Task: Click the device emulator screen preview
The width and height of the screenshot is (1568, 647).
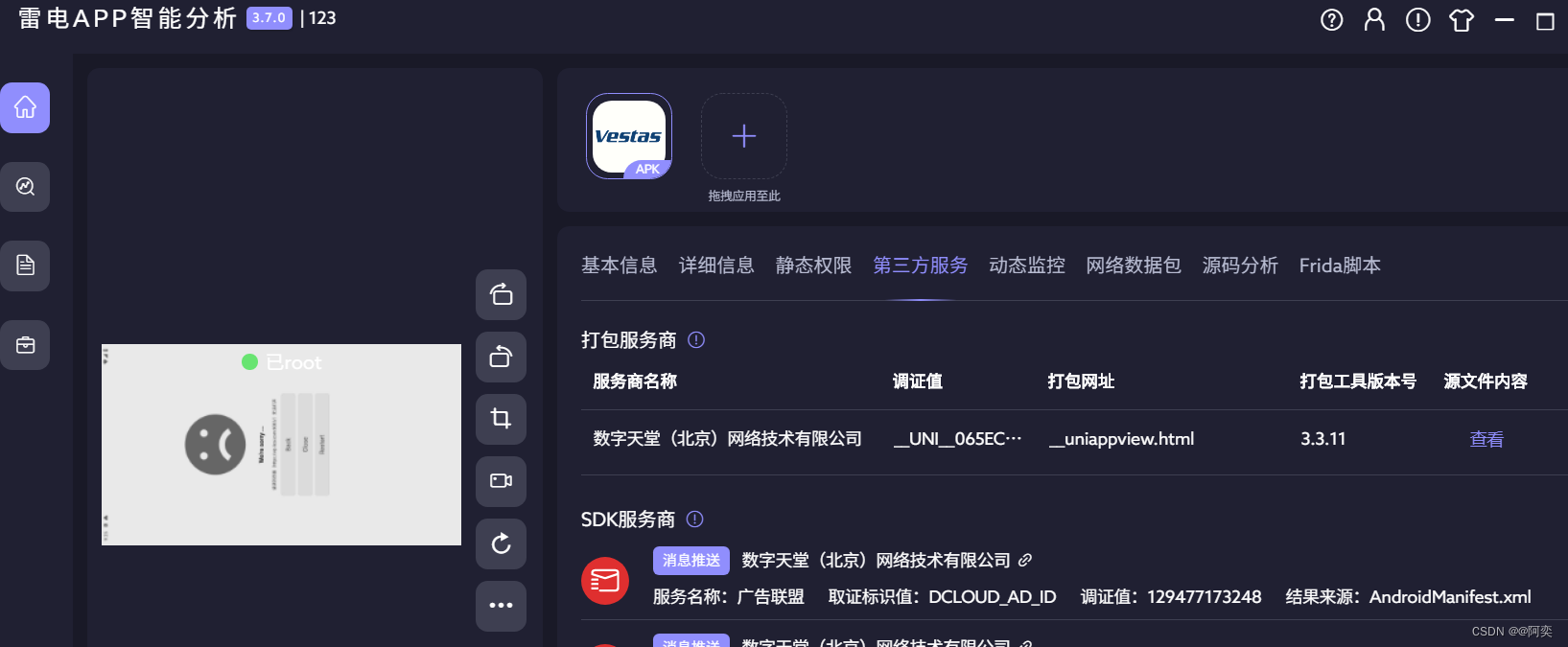Action: (x=281, y=445)
